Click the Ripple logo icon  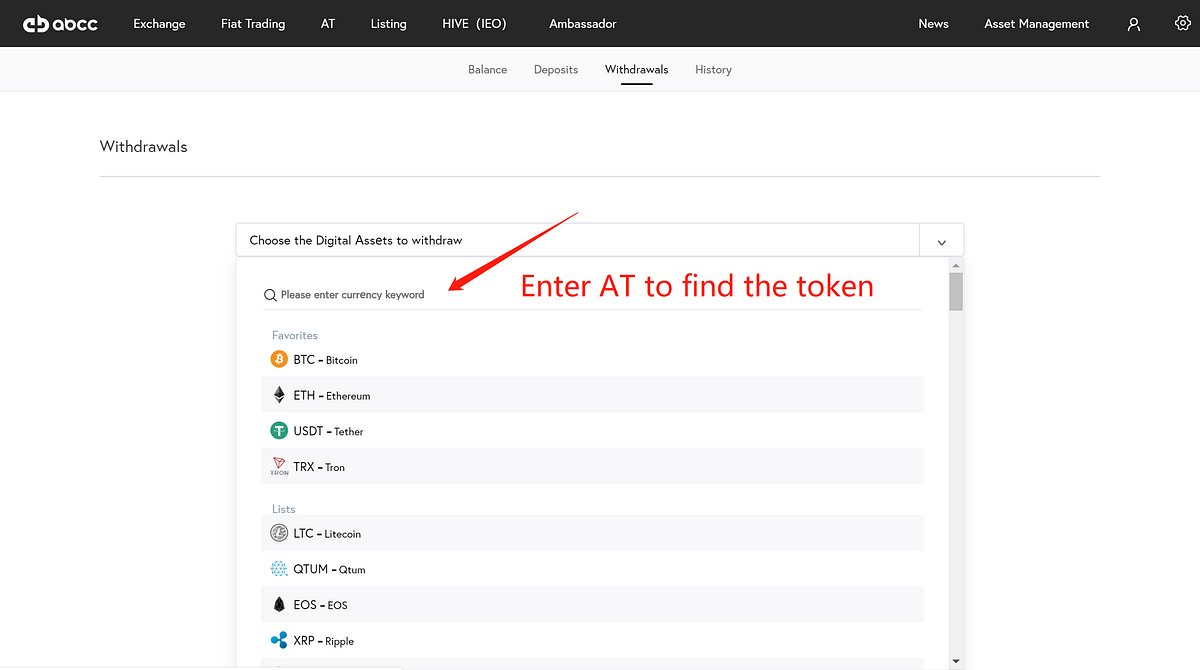[279, 640]
